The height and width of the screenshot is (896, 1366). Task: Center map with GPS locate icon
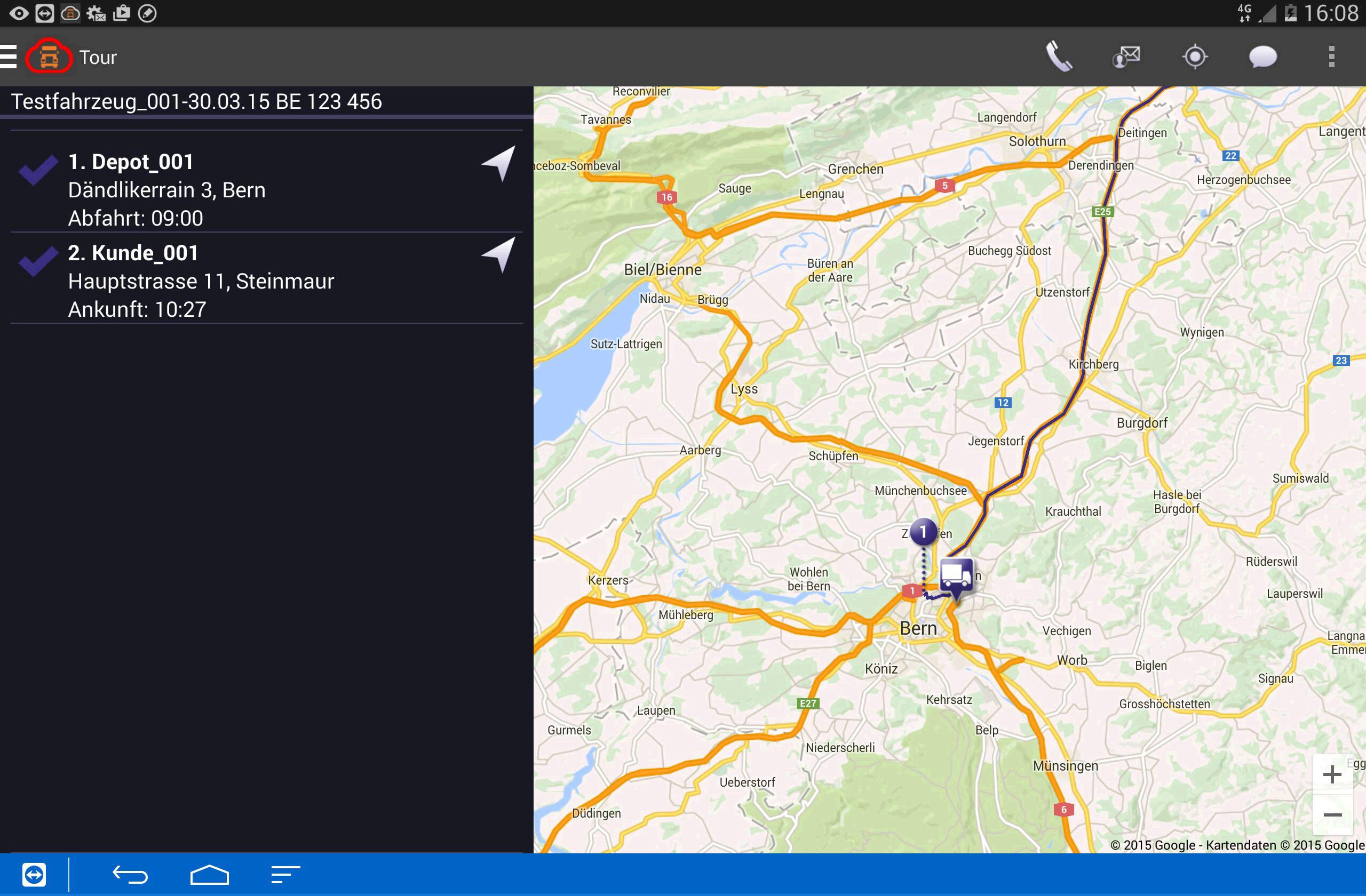pos(1195,57)
